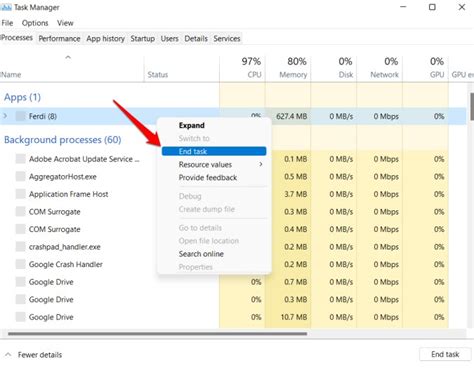
Task: Choose End task in the context menu
Action: pyautogui.click(x=214, y=151)
